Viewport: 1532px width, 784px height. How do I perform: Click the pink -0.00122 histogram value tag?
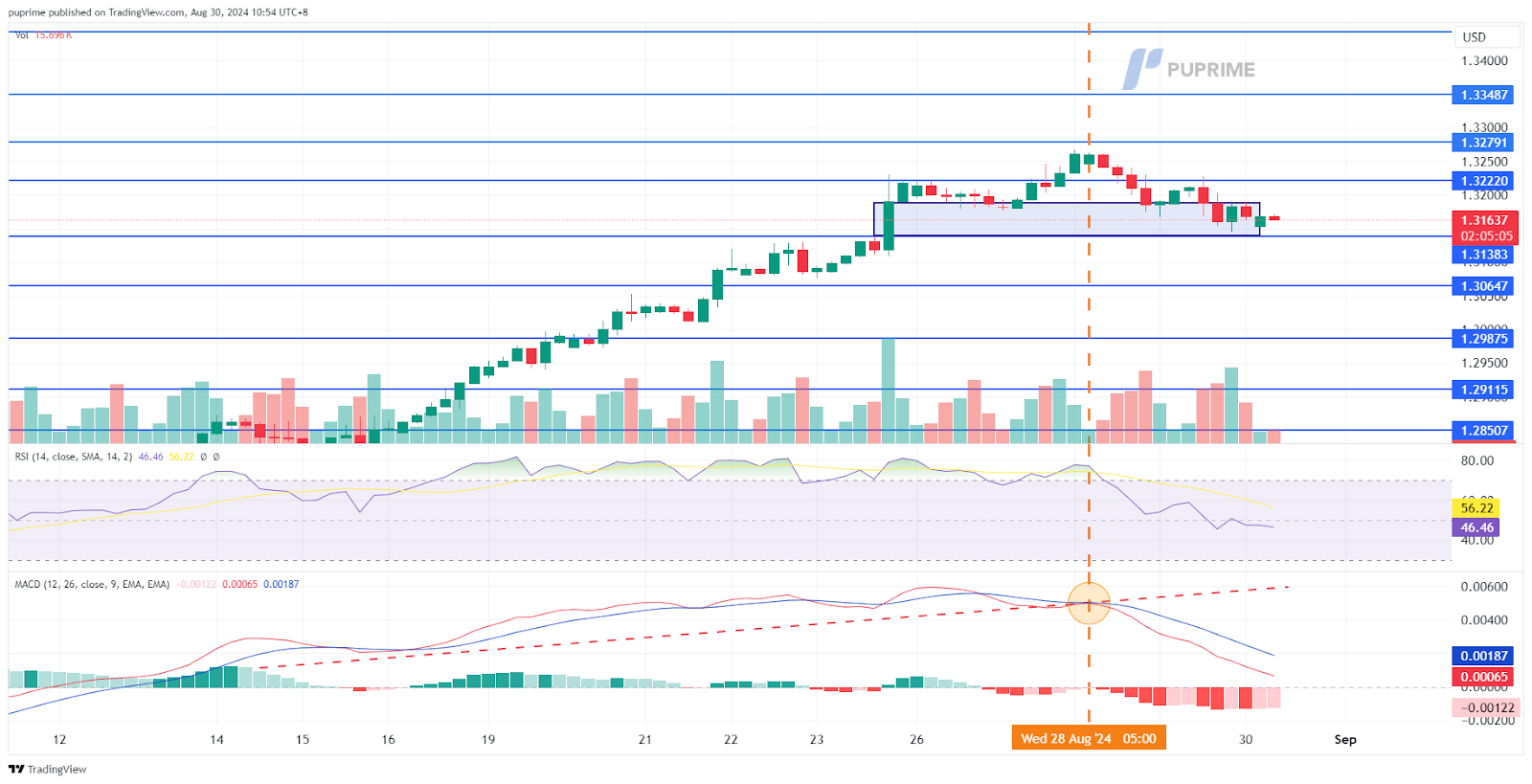(1485, 708)
